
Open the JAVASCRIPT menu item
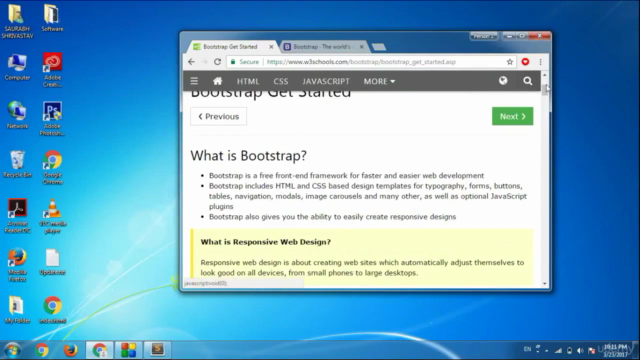pyautogui.click(x=326, y=81)
